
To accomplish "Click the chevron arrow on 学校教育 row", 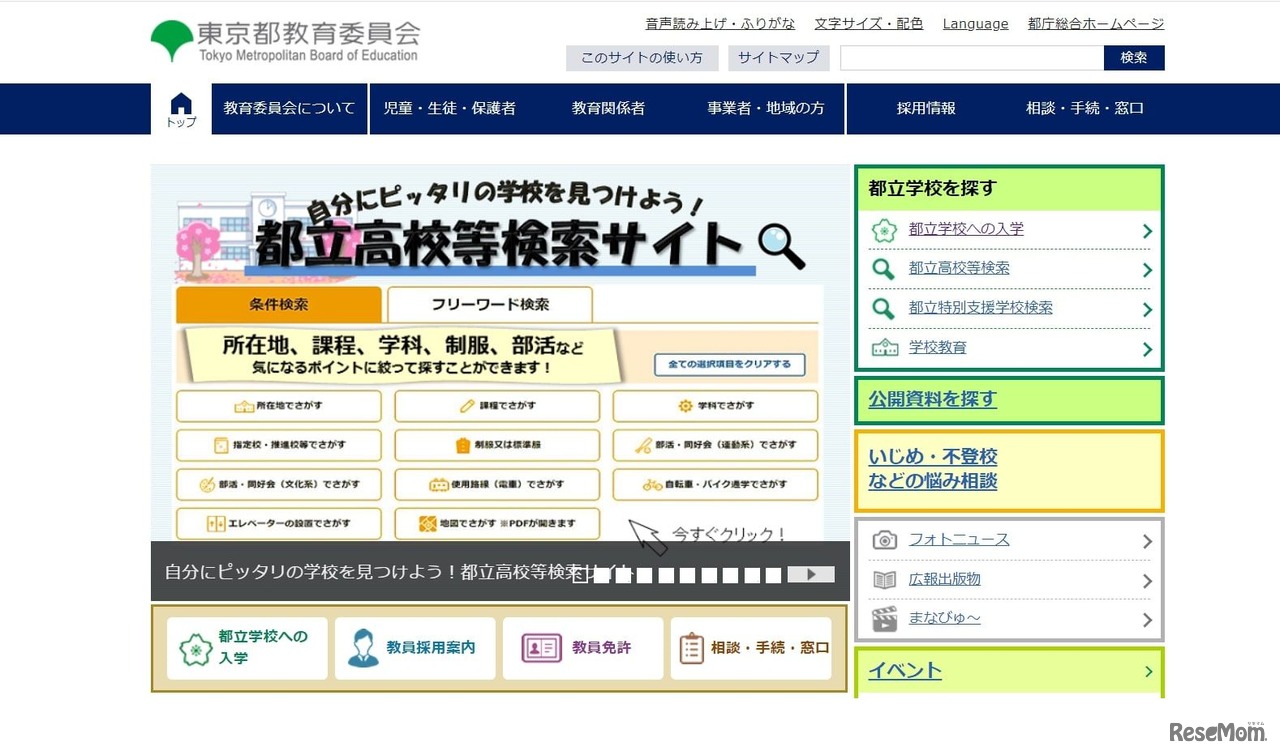I will (1147, 350).
